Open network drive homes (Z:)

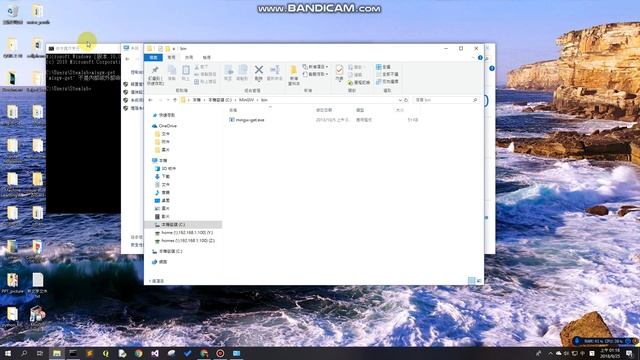(x=185, y=241)
